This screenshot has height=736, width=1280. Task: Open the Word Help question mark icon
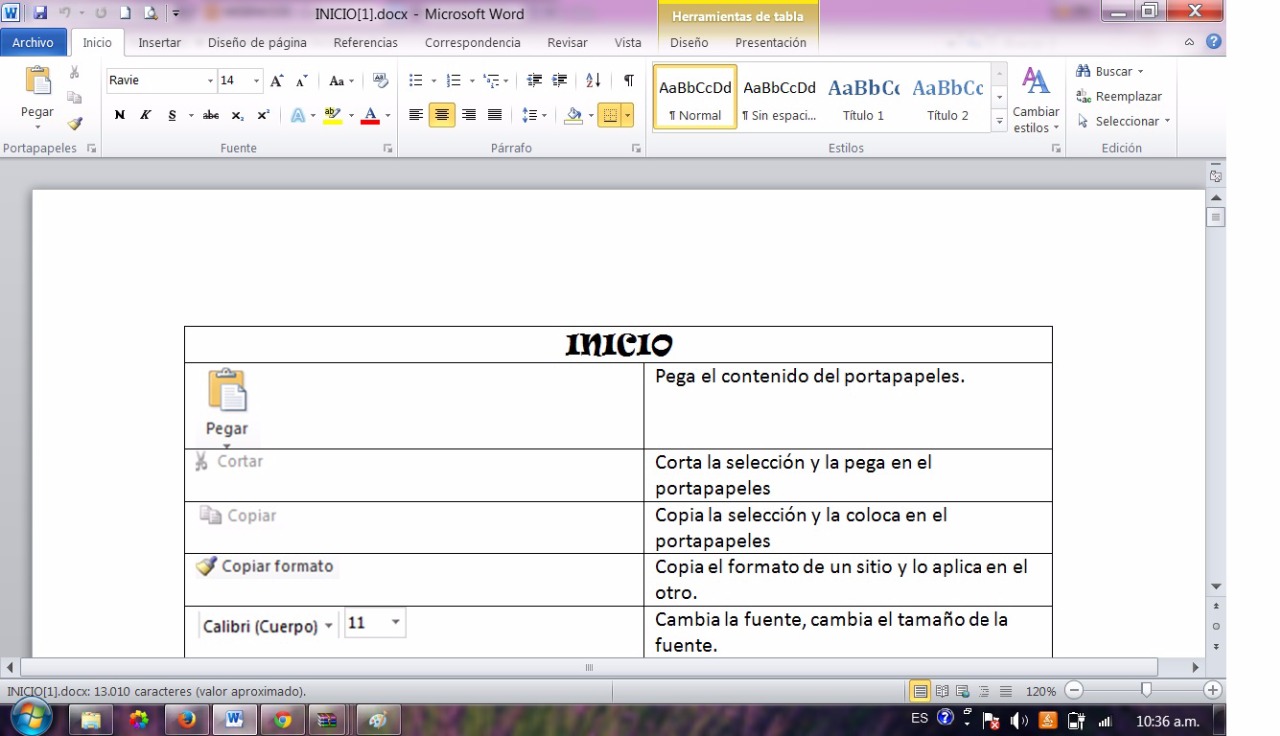pyautogui.click(x=1214, y=42)
